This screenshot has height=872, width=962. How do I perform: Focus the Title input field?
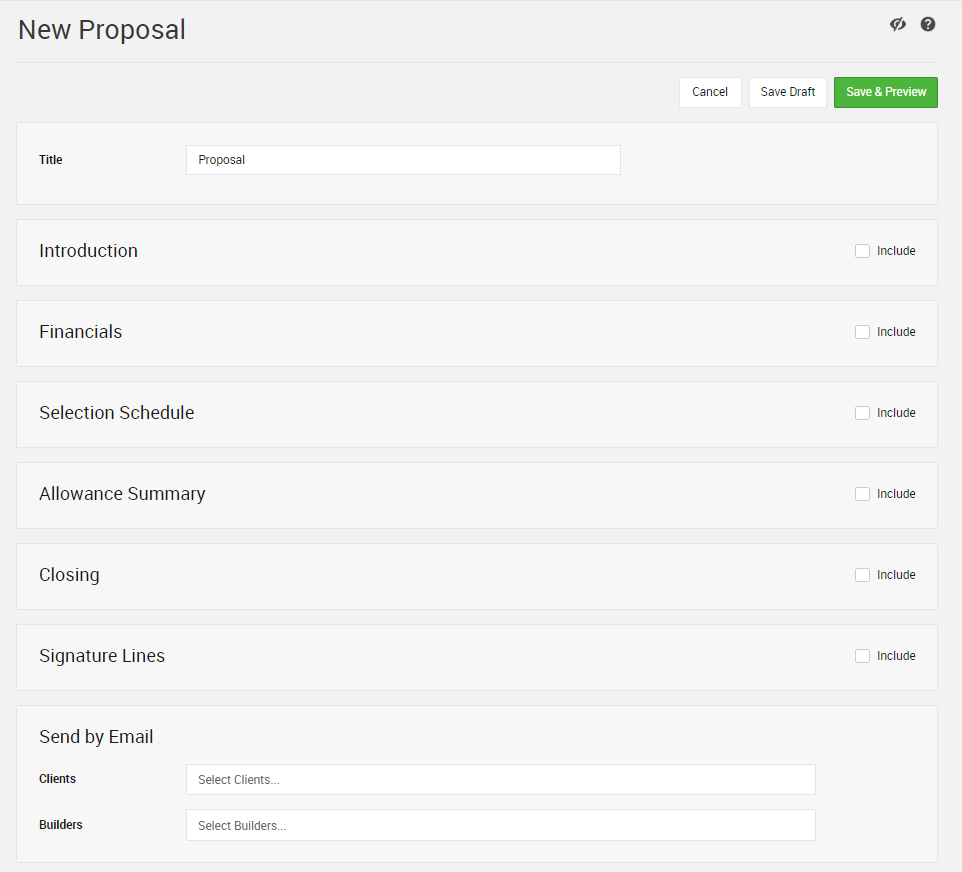[x=403, y=160]
